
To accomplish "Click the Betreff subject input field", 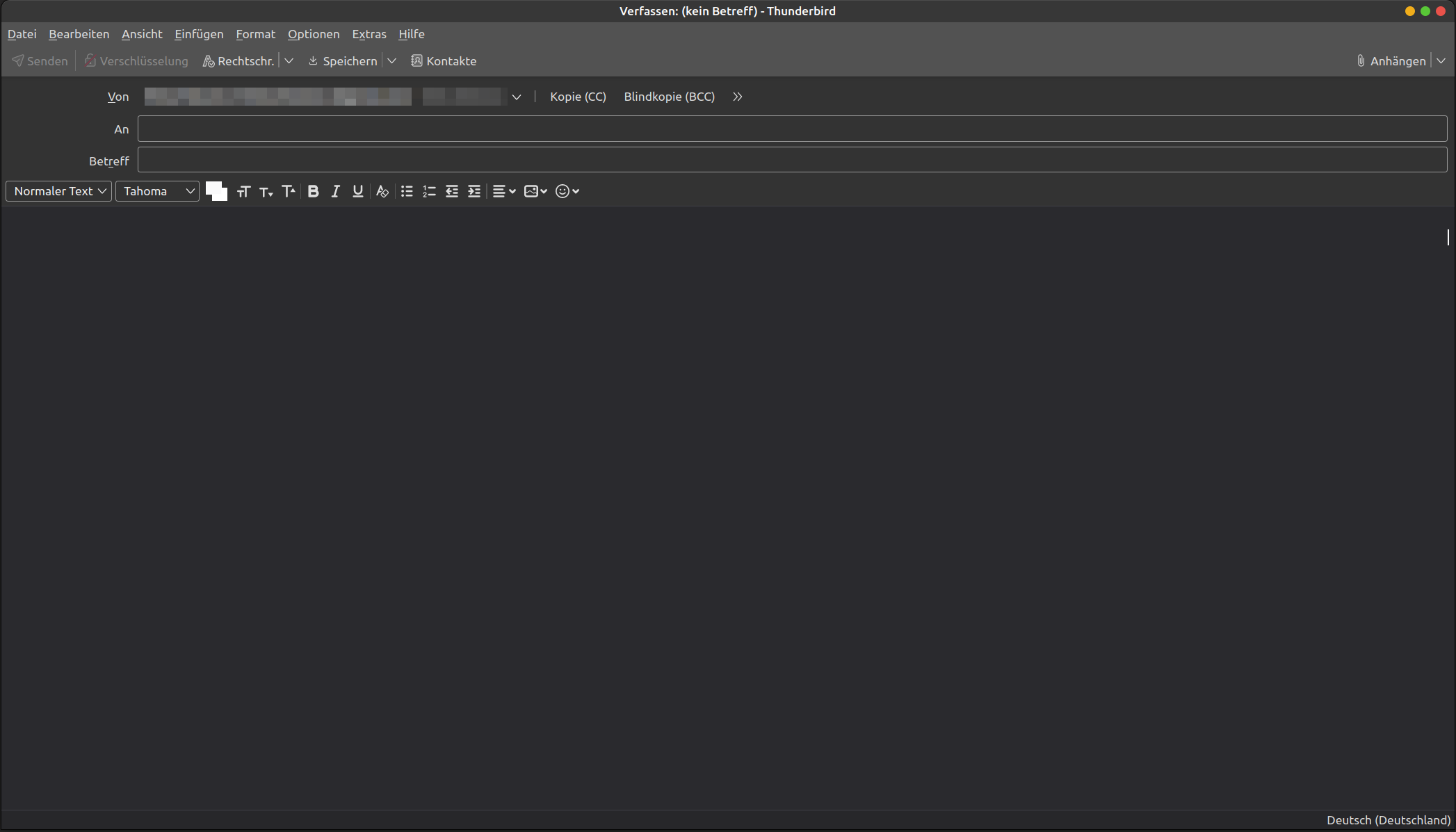I will tap(792, 160).
